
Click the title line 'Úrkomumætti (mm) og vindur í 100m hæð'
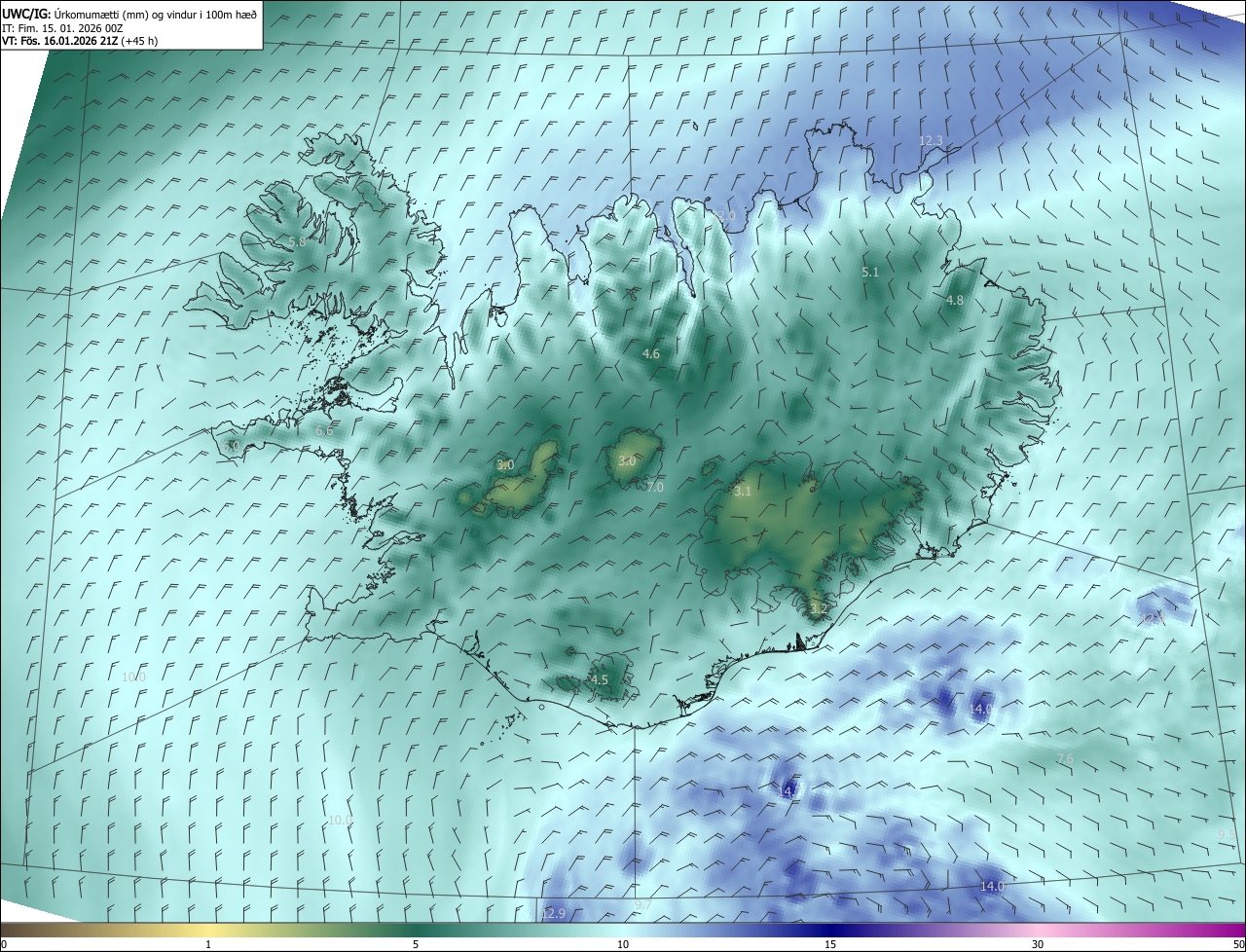(155, 14)
